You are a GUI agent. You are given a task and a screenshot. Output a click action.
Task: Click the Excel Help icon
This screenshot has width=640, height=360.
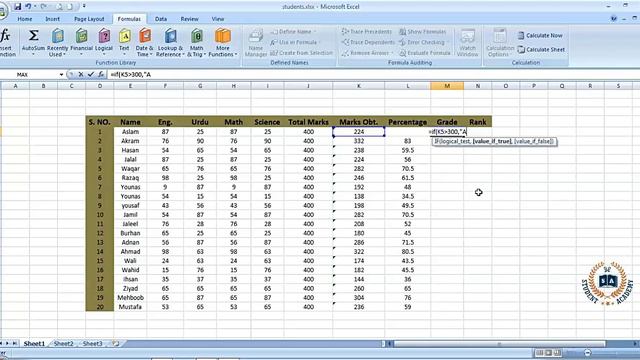(x=613, y=19)
